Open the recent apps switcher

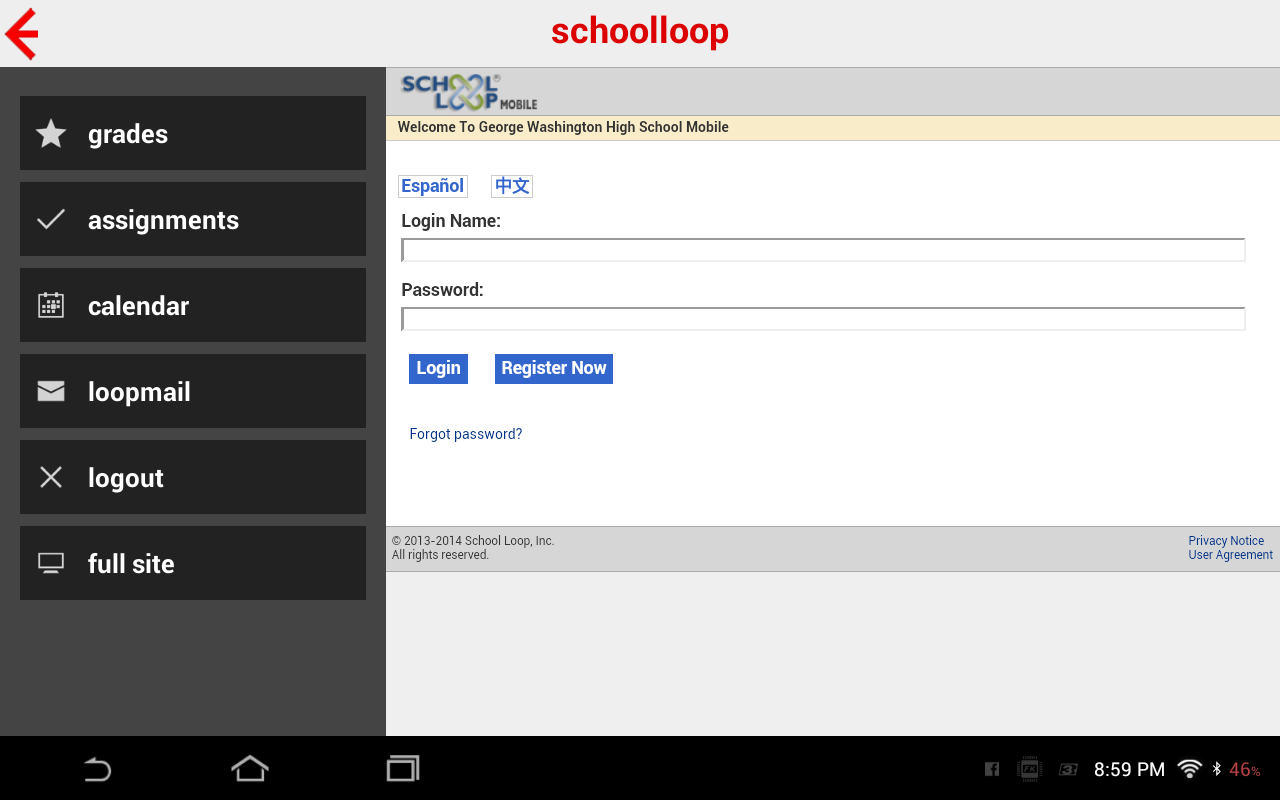coord(403,768)
